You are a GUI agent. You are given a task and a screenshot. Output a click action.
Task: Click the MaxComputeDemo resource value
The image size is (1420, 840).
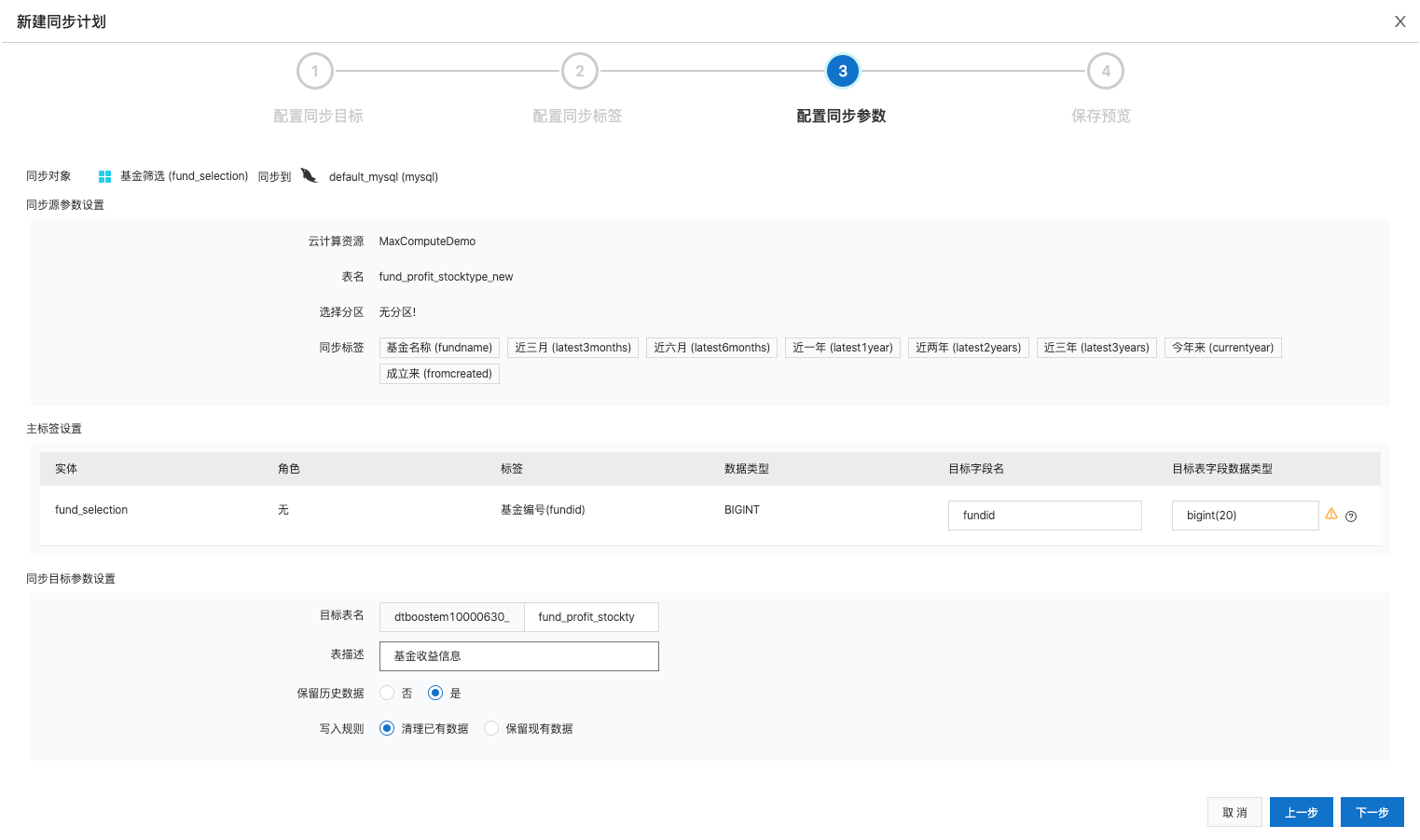tap(427, 241)
